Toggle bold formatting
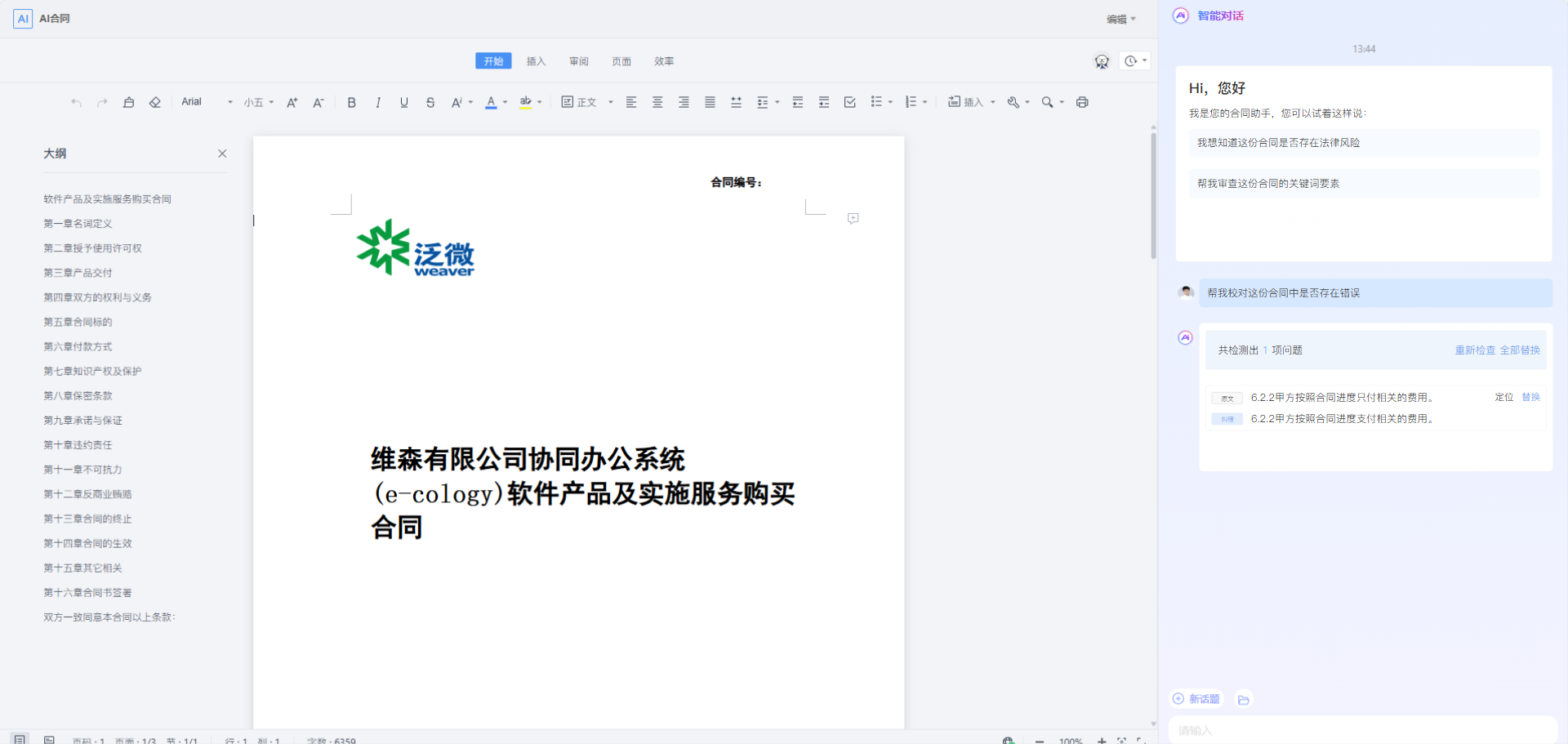 click(x=351, y=102)
